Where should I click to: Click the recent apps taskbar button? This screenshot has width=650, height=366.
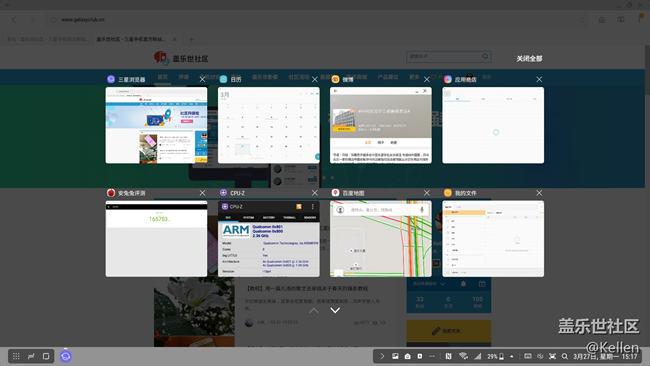point(46,356)
